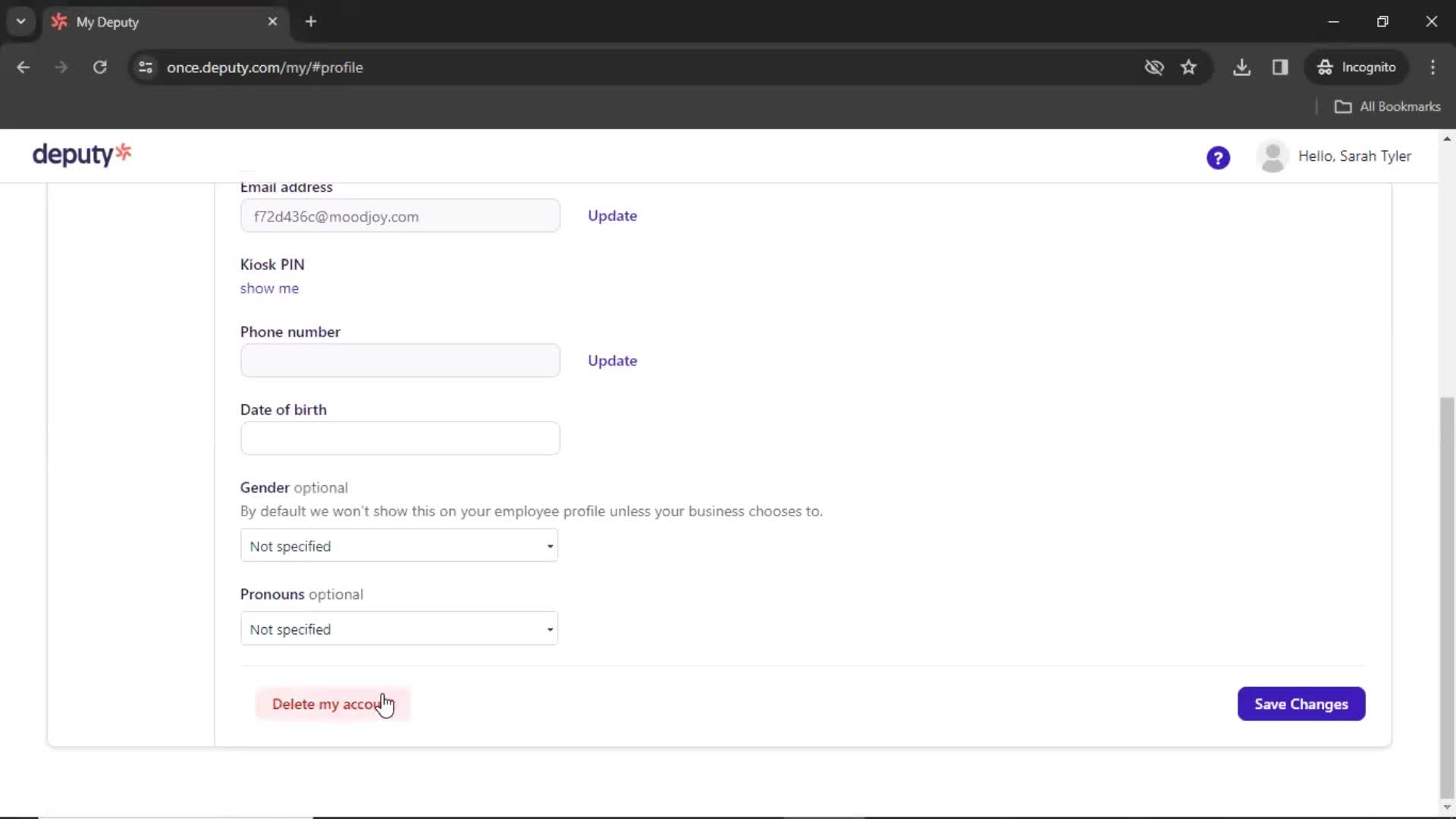
Task: Click the profile URL address bar
Action: click(266, 67)
